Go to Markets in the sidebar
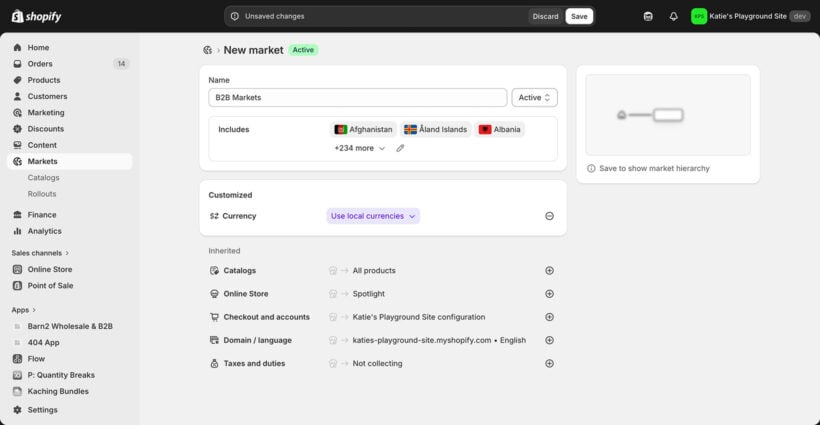The image size is (820, 425). point(70,162)
